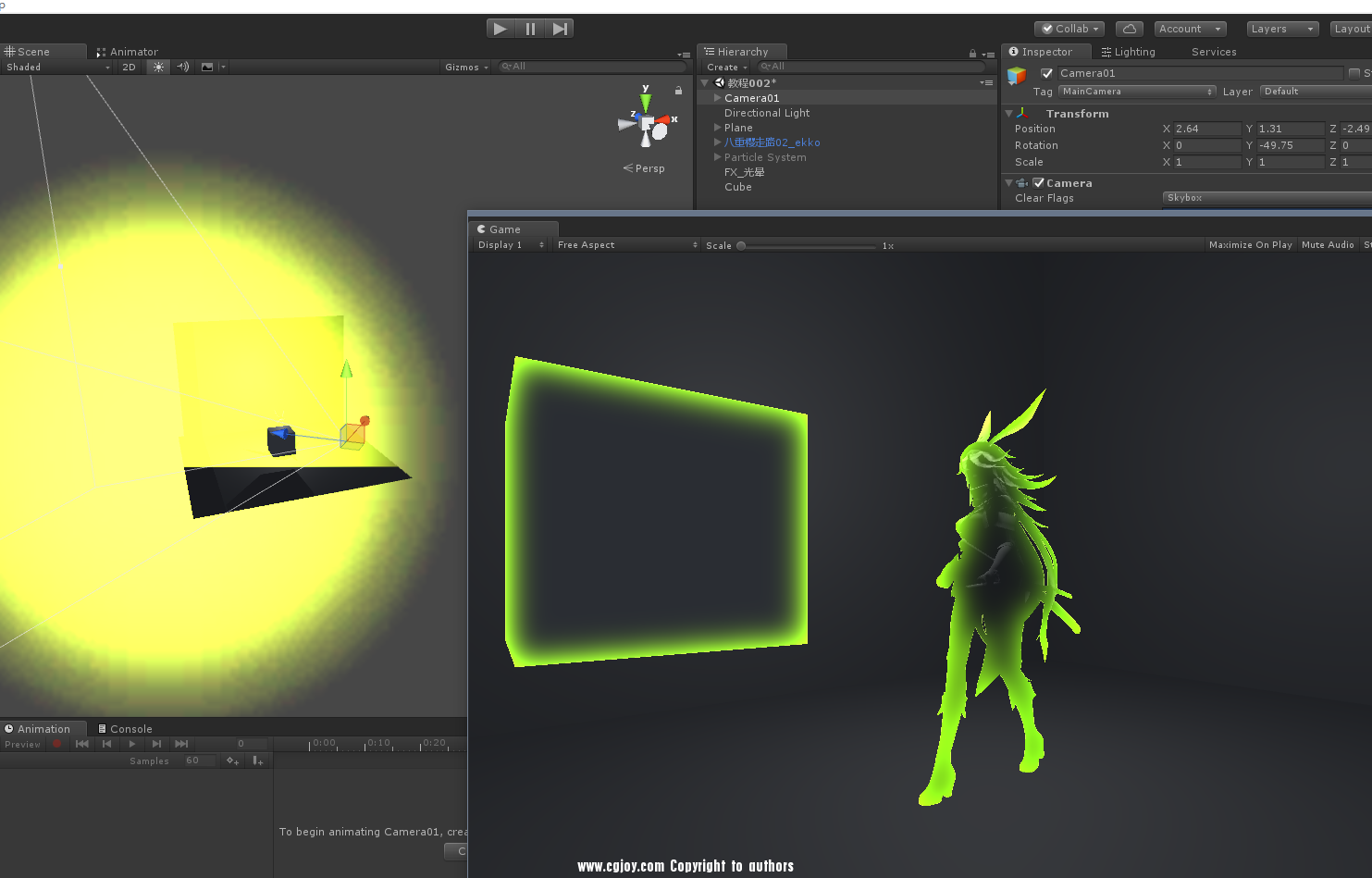Open the Hierarchy Create dropdown
The width and height of the screenshot is (1372, 878).
[x=726, y=67]
